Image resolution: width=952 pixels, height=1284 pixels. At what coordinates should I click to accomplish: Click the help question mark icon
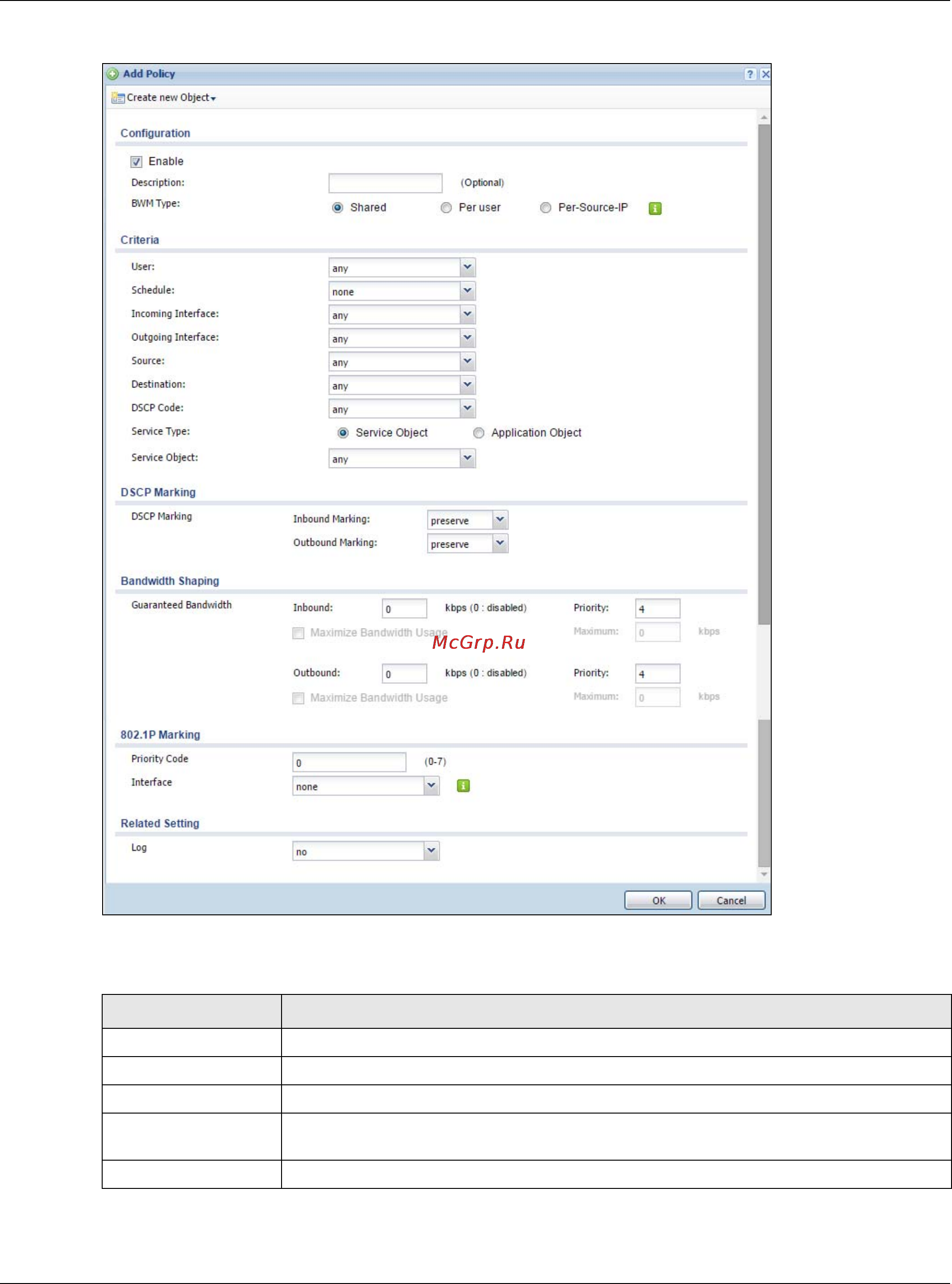[750, 74]
